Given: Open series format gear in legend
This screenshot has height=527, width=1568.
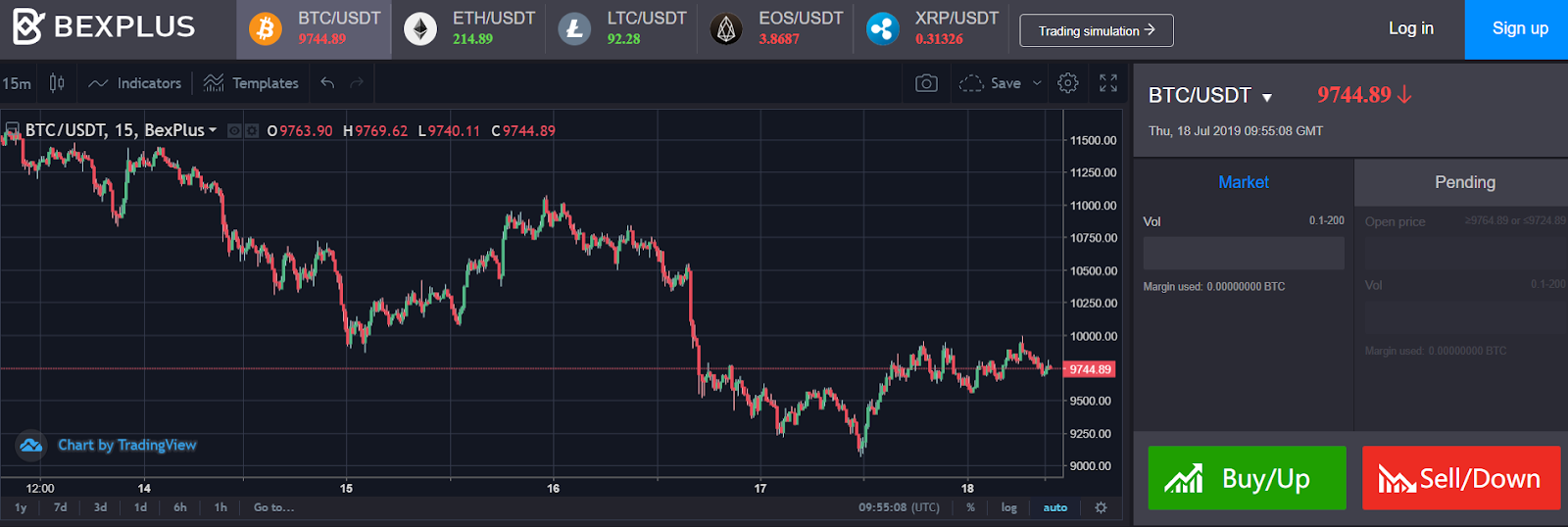Looking at the screenshot, I should pos(252,130).
